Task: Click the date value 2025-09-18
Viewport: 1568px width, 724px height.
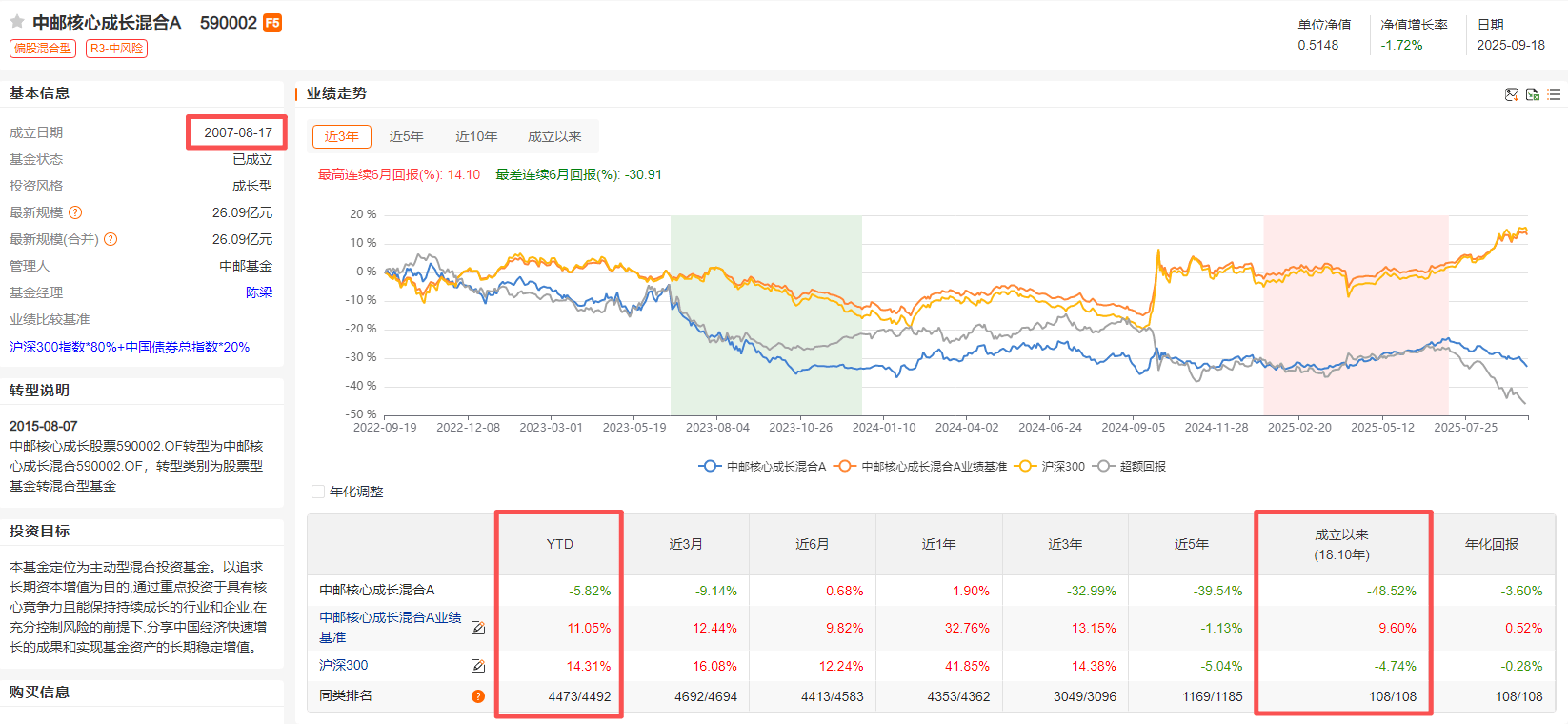Action: click(x=1511, y=45)
